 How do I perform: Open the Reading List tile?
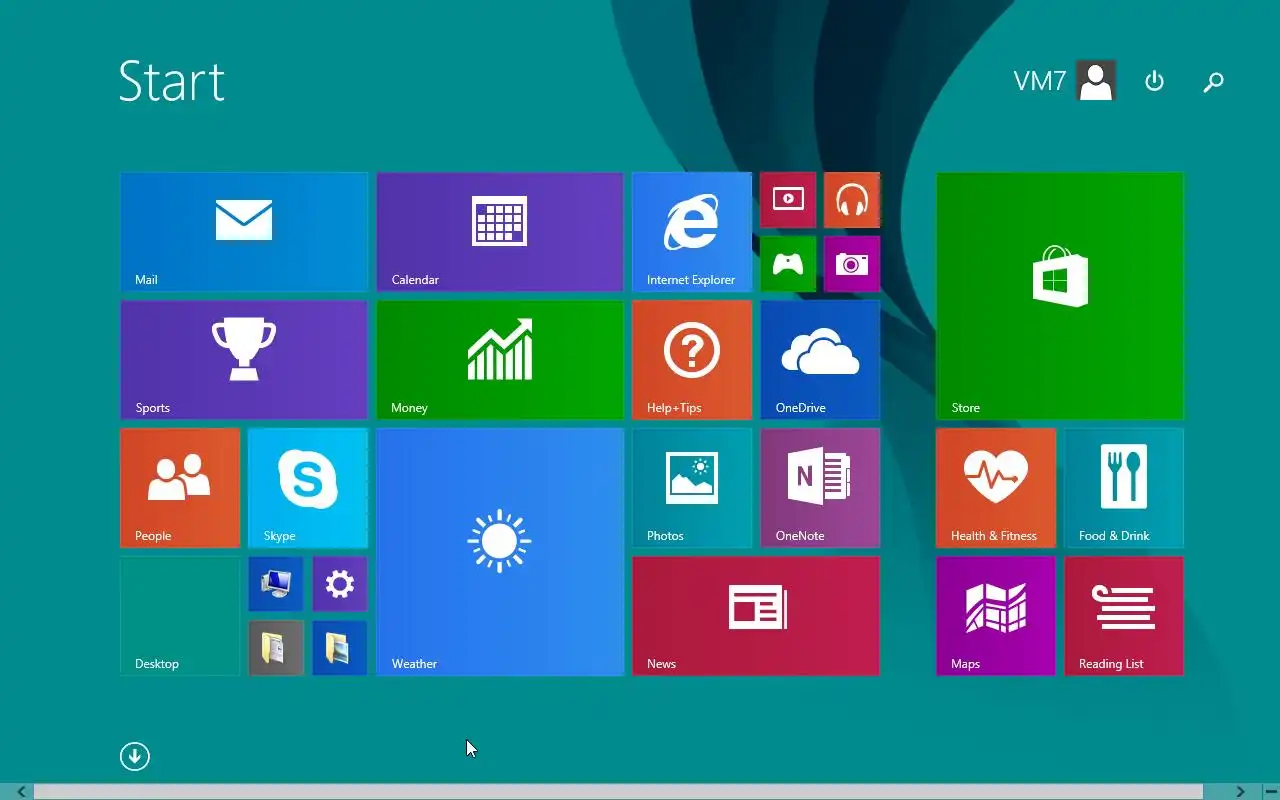click(x=1124, y=616)
